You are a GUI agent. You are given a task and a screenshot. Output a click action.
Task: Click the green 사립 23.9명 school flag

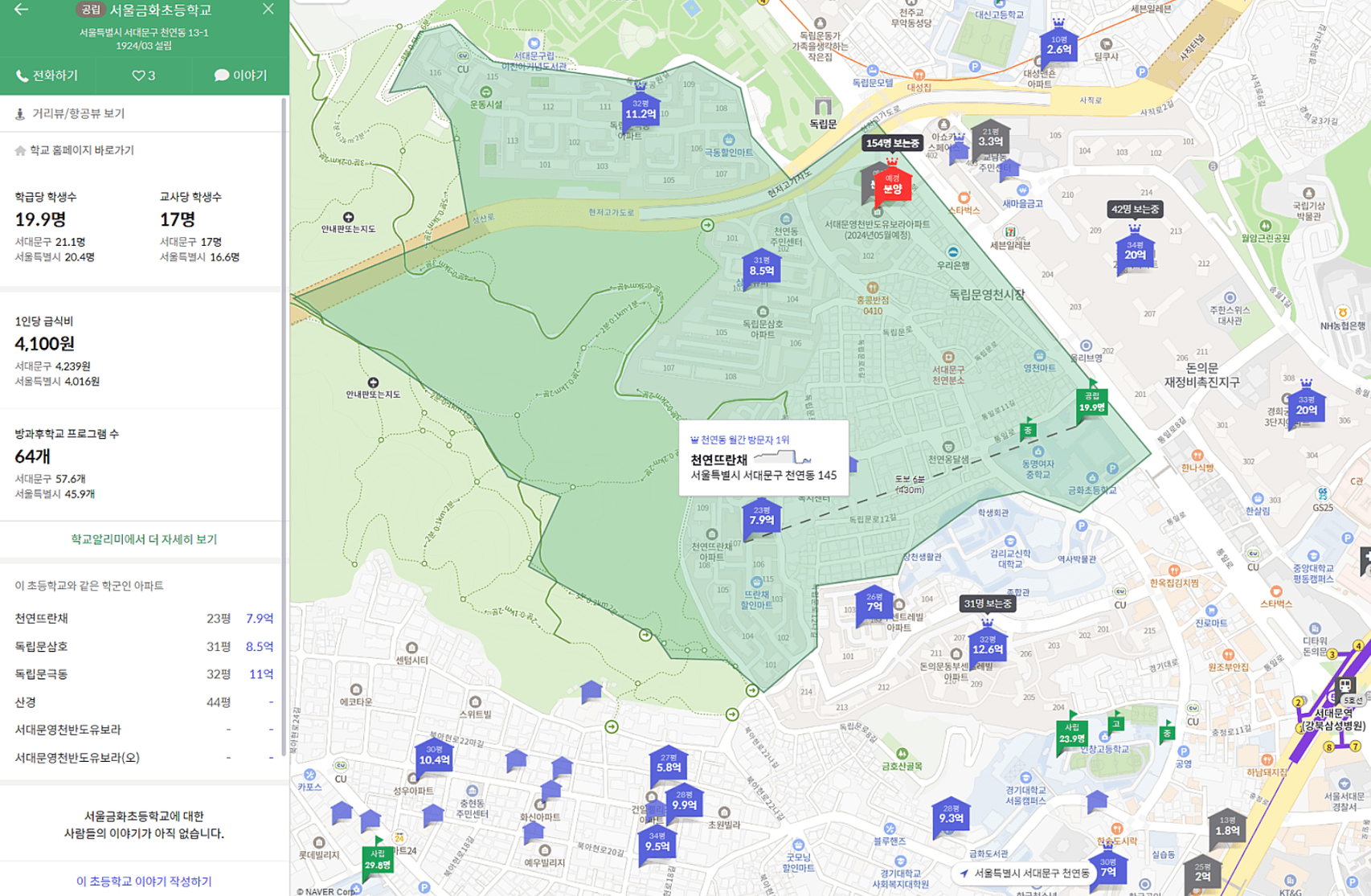tap(1072, 736)
